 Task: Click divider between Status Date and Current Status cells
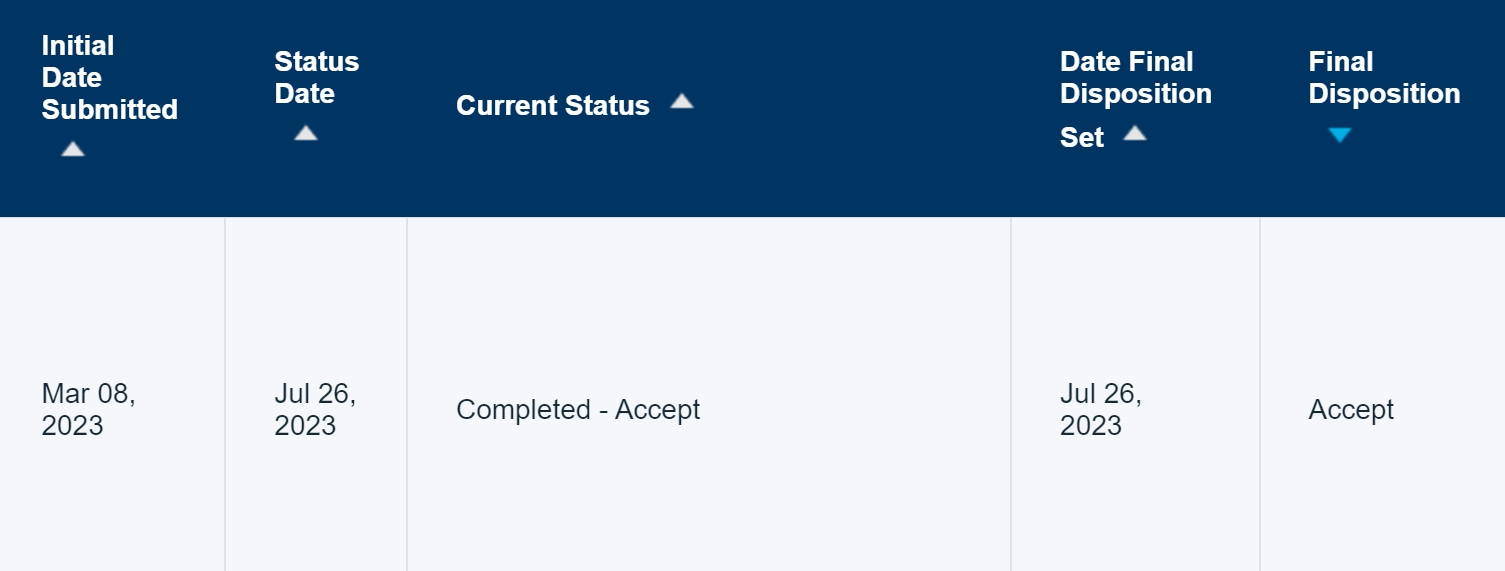[407, 394]
